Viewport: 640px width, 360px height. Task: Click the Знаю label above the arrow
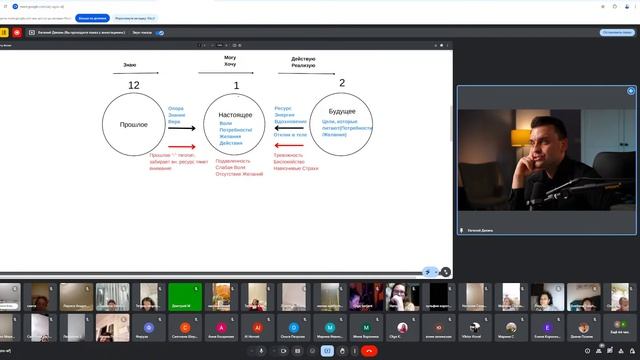click(x=130, y=65)
